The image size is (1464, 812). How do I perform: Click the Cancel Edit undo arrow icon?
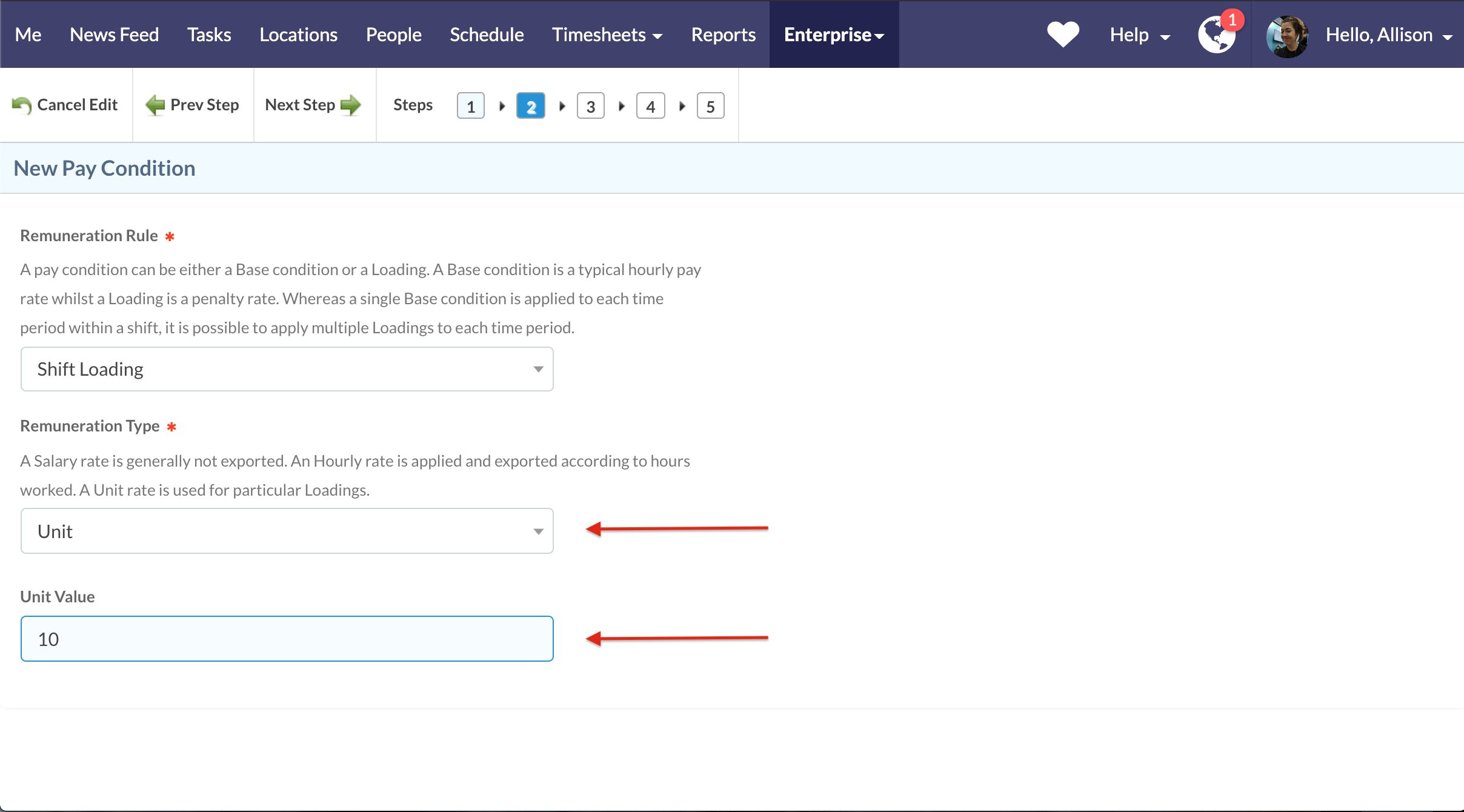(x=22, y=105)
